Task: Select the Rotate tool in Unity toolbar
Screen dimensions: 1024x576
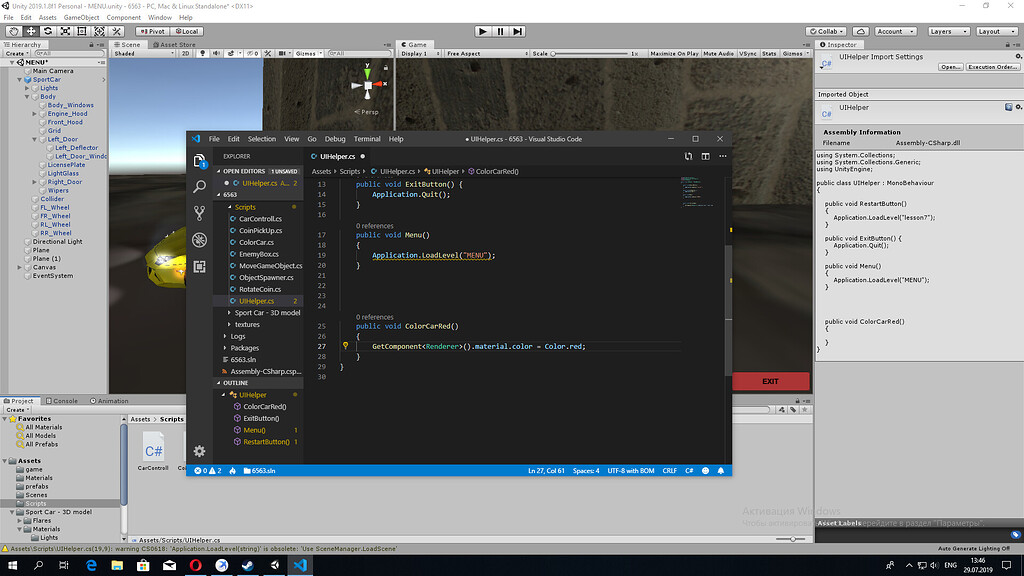Action: pyautogui.click(x=48, y=31)
